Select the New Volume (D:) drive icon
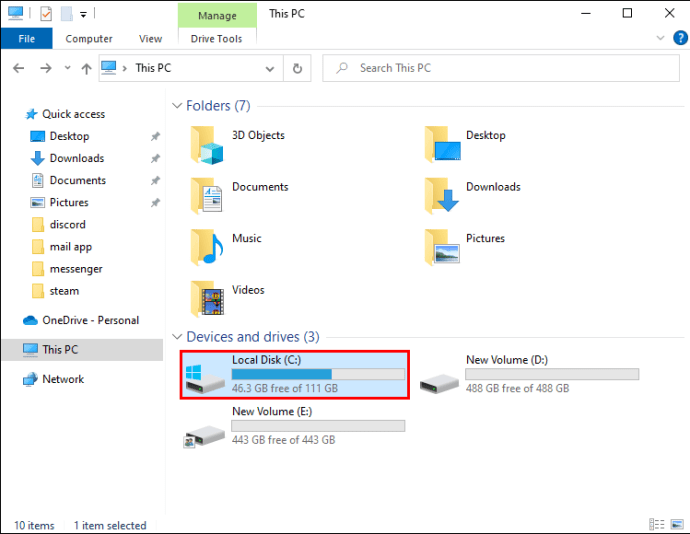 439,383
